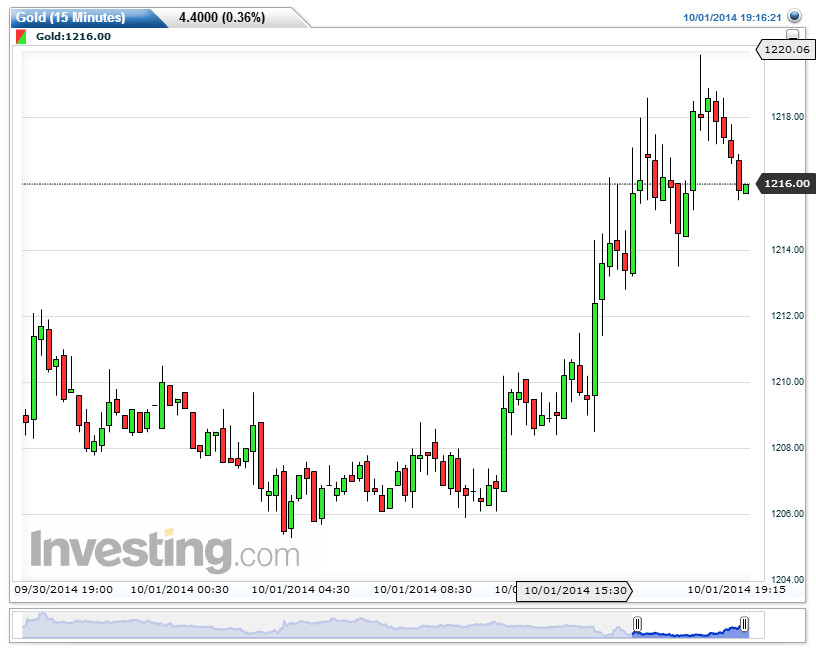Click the 1220.06 crosshair price label
Screen dimensions: 816x651
click(x=786, y=49)
